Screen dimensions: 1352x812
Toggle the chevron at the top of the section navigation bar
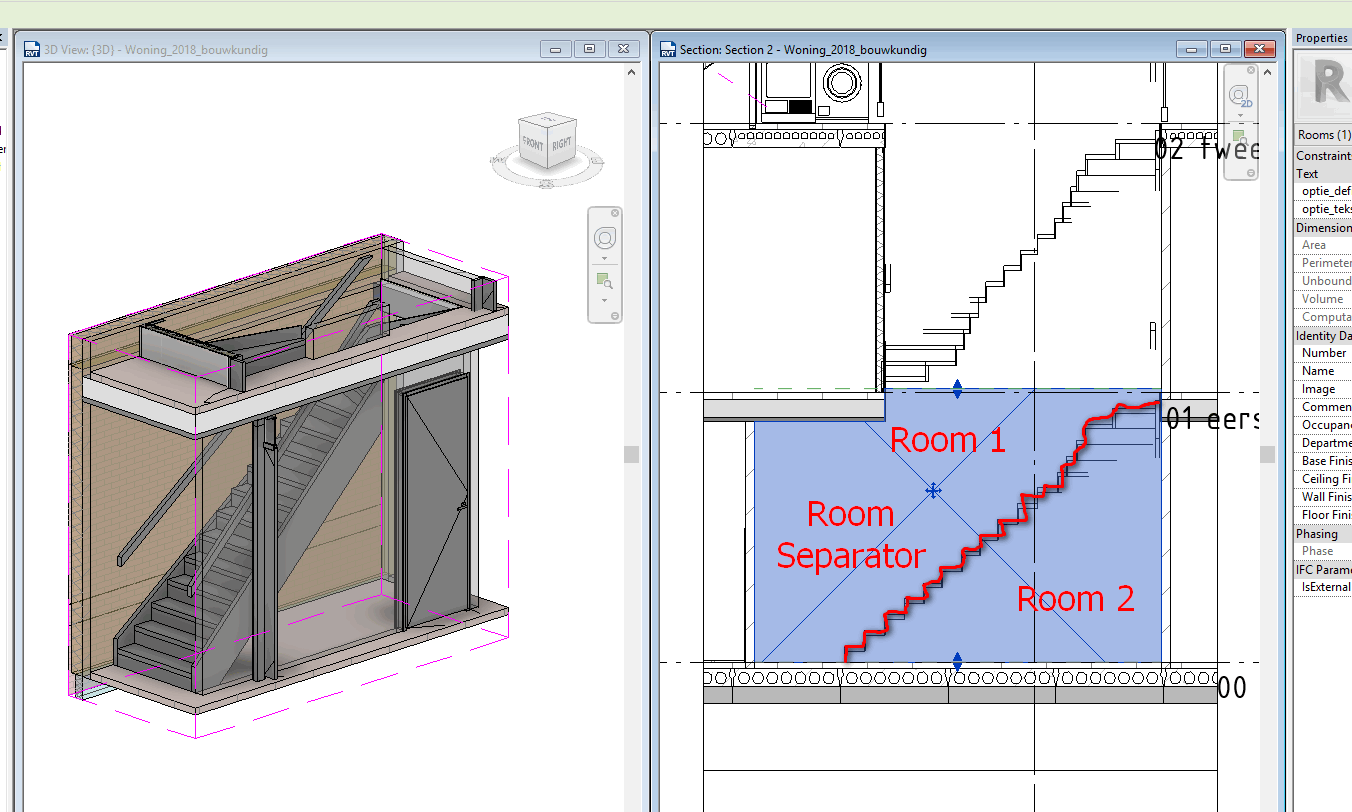1267,71
